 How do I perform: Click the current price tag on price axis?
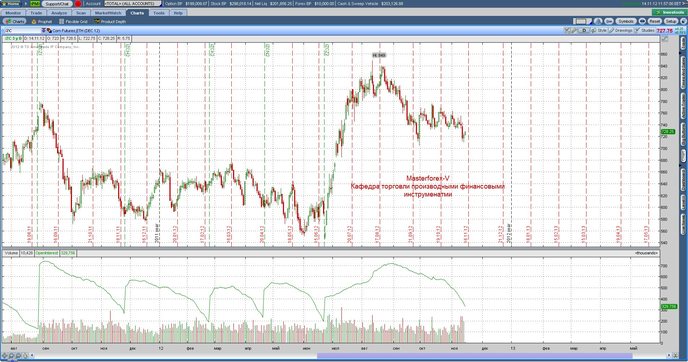click(668, 131)
